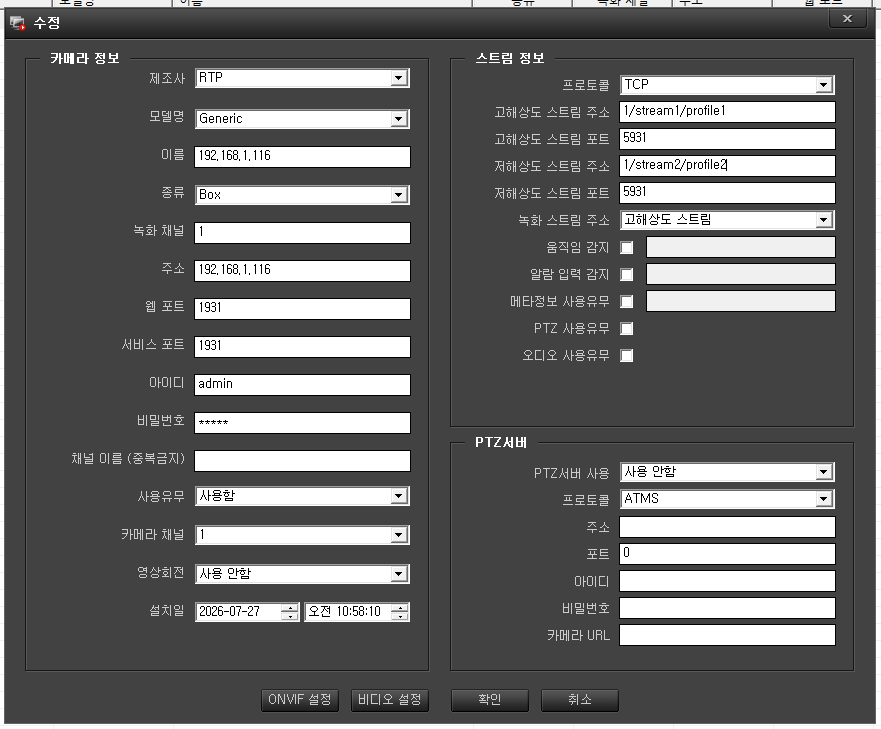Viewport: 881px width, 729px height.
Task: Click the ONVIF 설정 button
Action: (x=300, y=700)
